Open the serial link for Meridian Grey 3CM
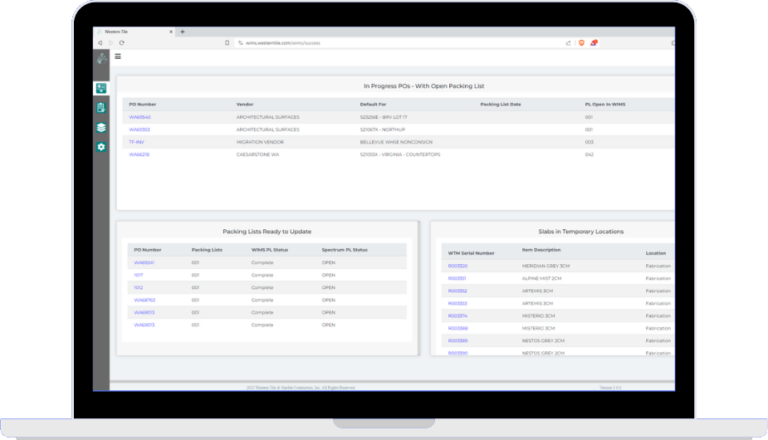Image resolution: width=768 pixels, height=440 pixels. tap(457, 266)
